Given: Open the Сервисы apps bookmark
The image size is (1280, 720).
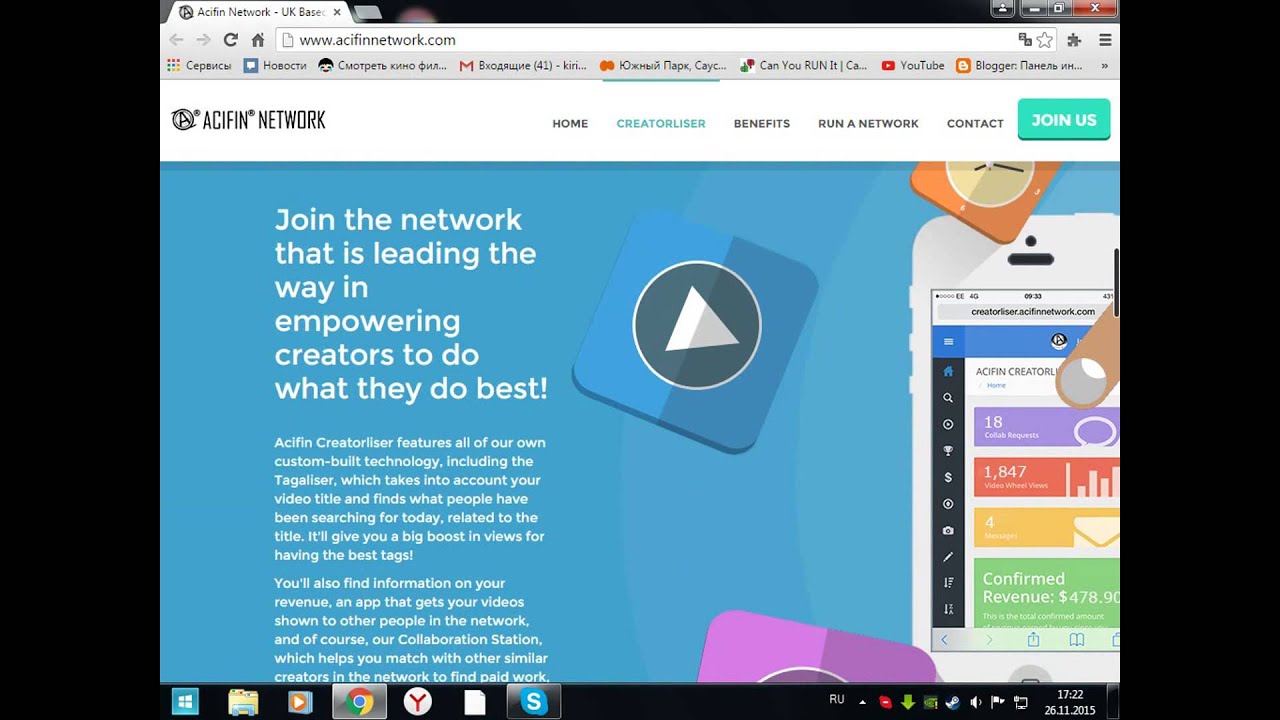Looking at the screenshot, I should click(199, 65).
